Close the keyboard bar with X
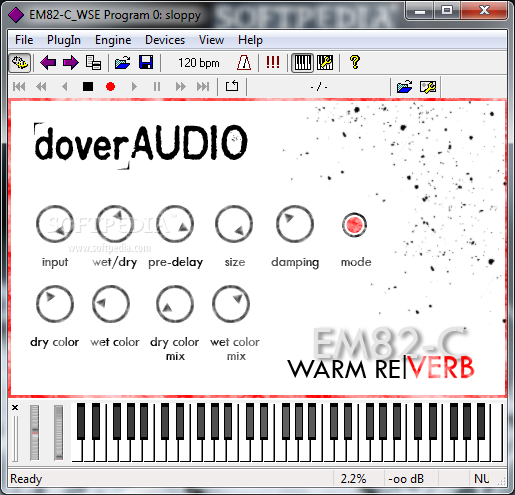This screenshot has height=495, width=515. click(15, 407)
